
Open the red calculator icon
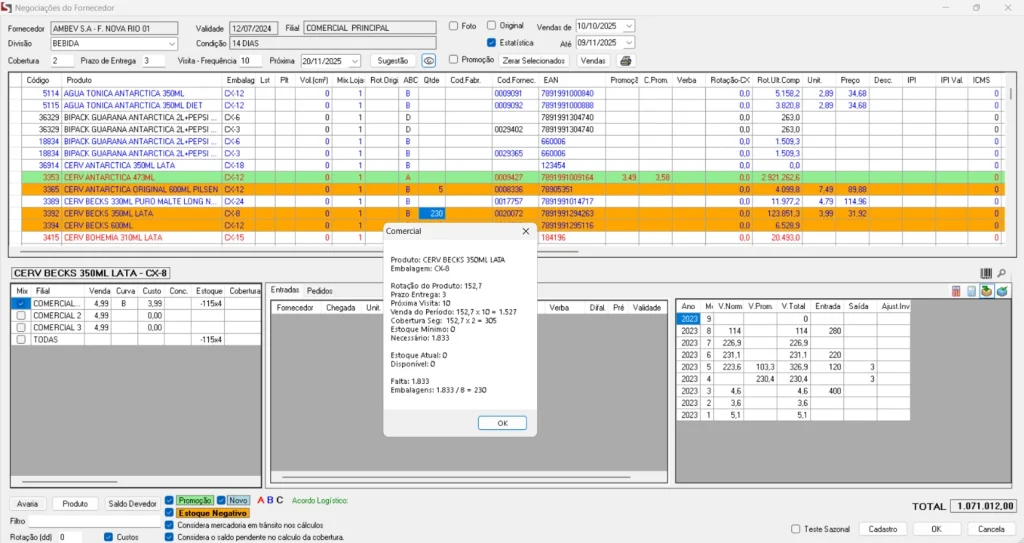click(956, 291)
